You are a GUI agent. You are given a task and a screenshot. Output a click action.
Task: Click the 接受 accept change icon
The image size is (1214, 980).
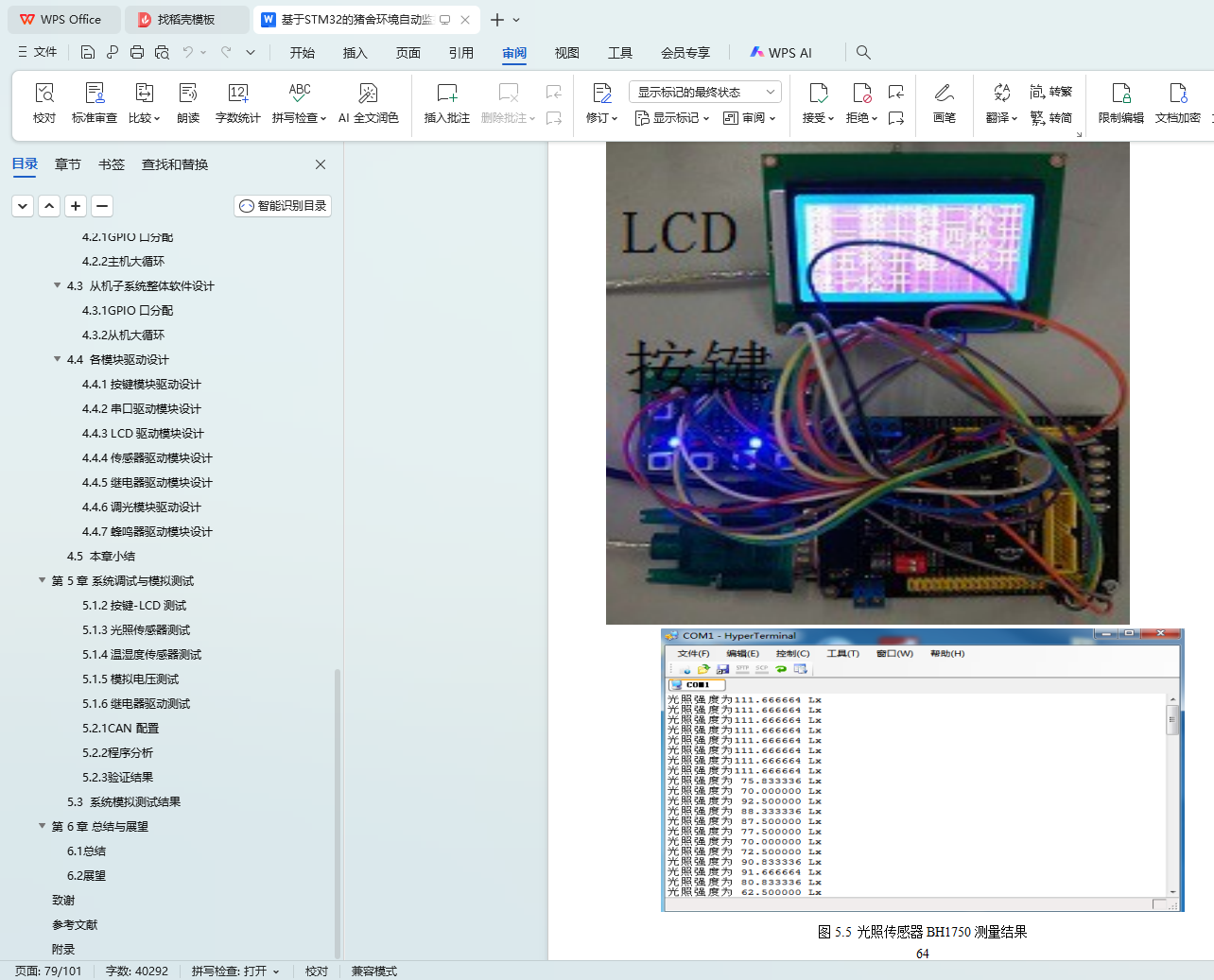coord(818,93)
